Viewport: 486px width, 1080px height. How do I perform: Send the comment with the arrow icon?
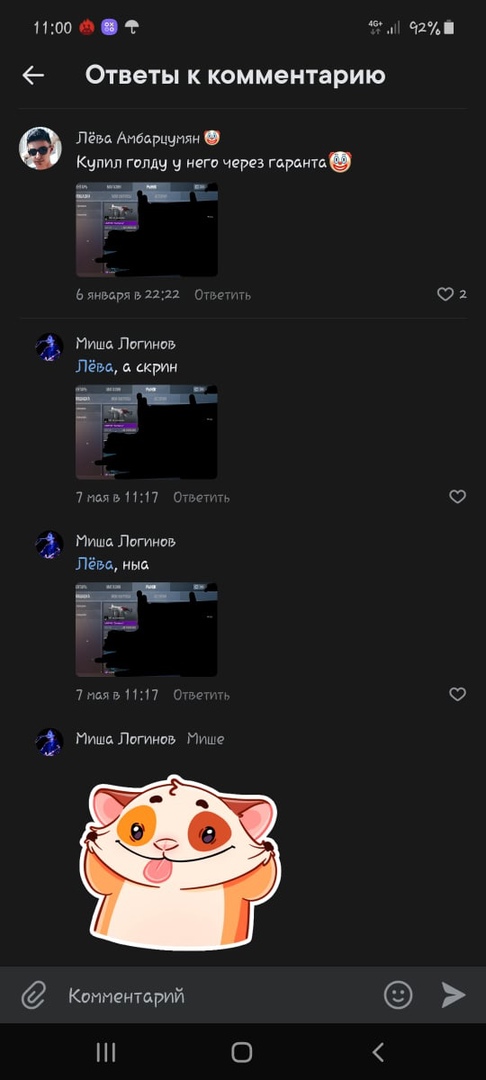453,995
